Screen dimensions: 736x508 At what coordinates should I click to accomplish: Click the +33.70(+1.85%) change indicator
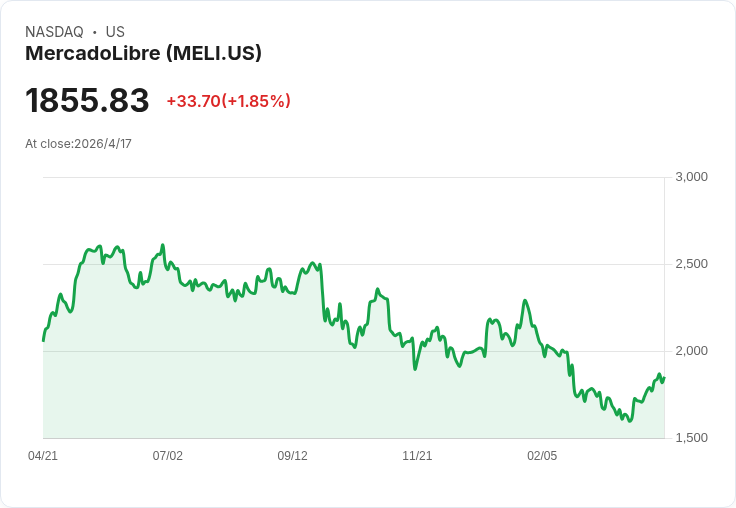click(x=229, y=101)
